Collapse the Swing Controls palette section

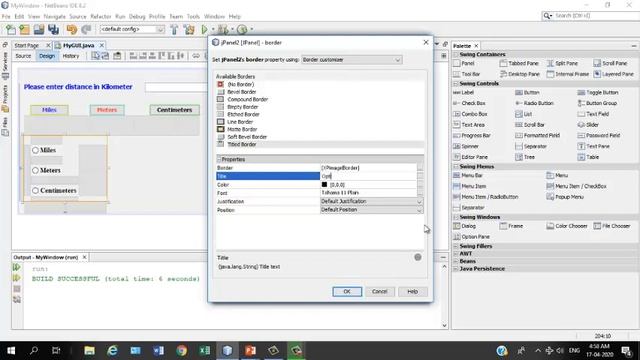(x=456, y=83)
